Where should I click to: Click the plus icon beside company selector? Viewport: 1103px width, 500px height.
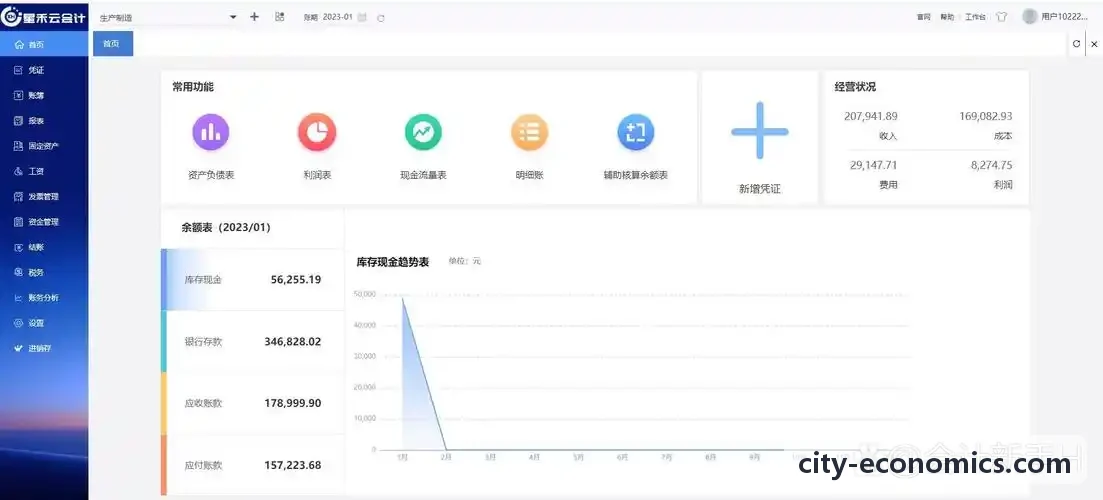255,17
